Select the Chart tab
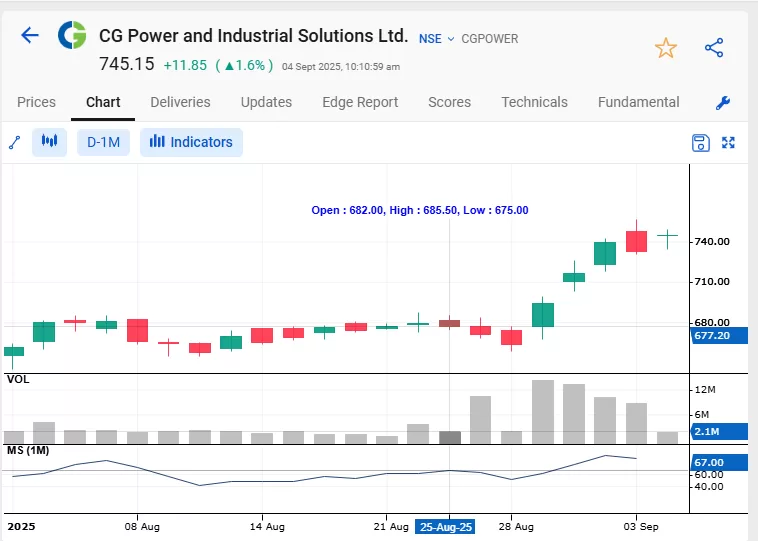758x541 pixels. tap(103, 102)
